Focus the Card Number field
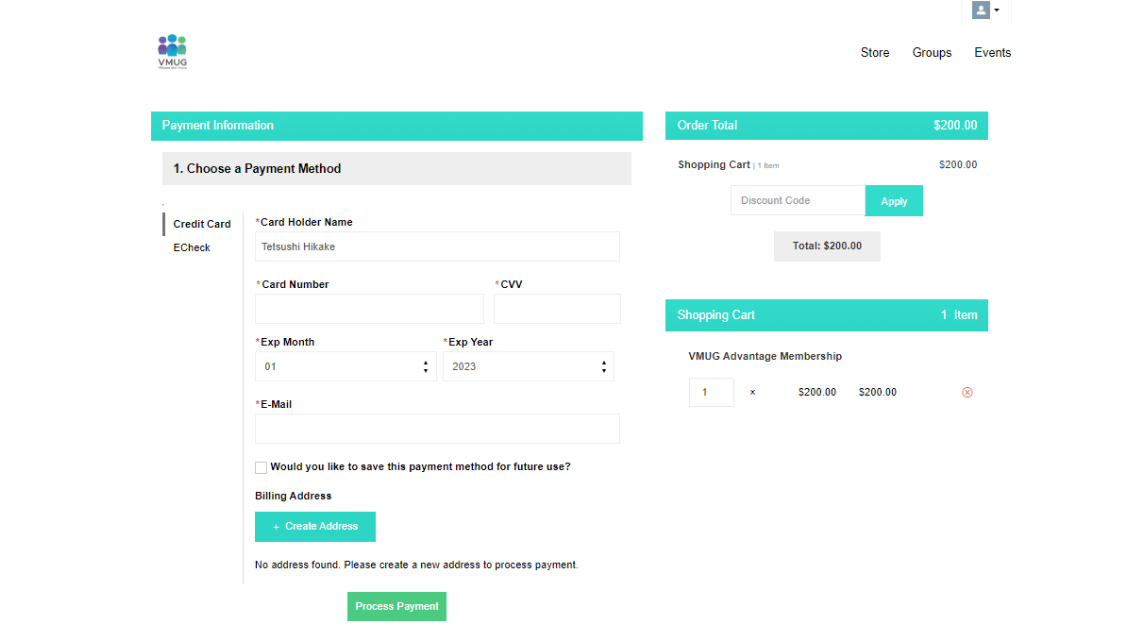Screen dimensions: 1141x643 pyautogui.click(x=369, y=309)
